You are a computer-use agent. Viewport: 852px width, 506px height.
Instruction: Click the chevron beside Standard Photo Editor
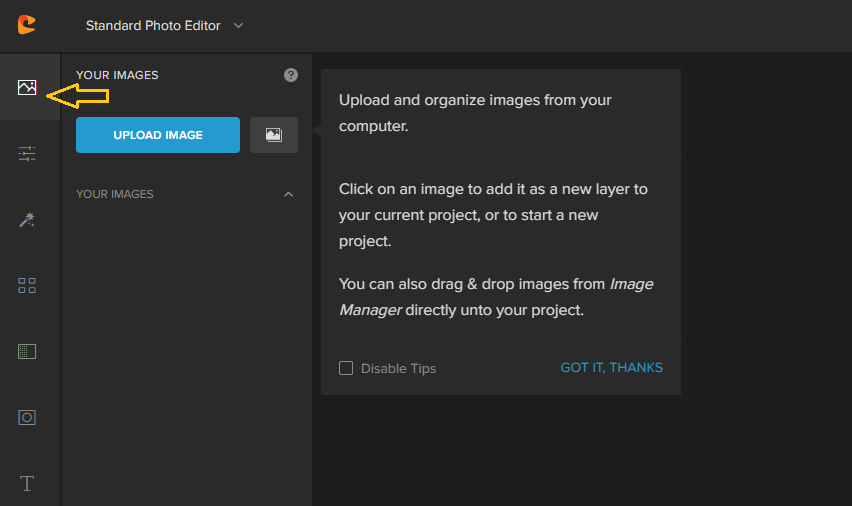(x=238, y=25)
